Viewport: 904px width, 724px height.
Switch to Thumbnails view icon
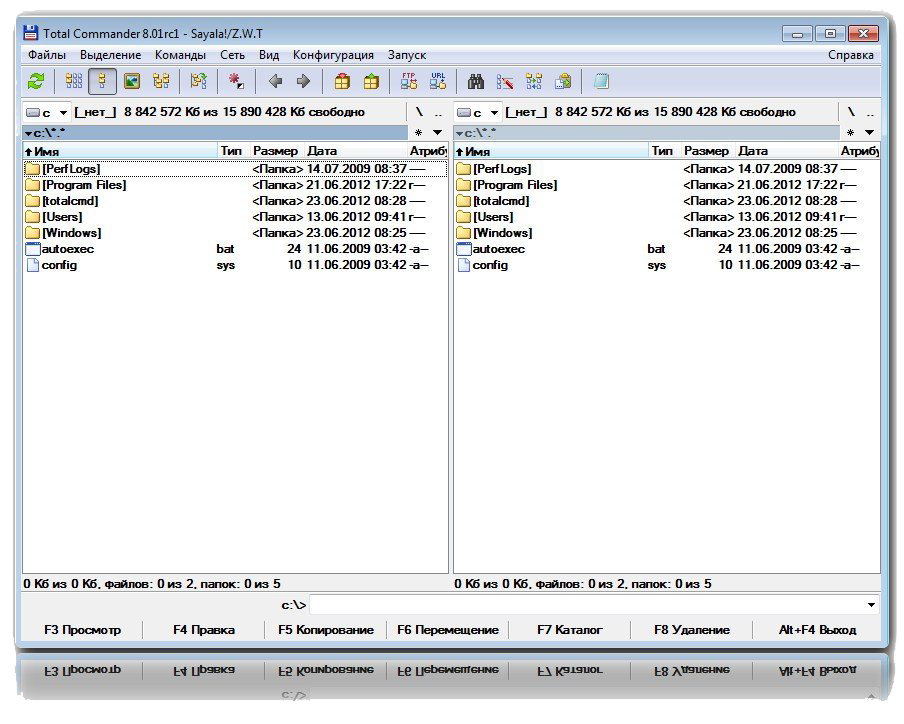[132, 81]
